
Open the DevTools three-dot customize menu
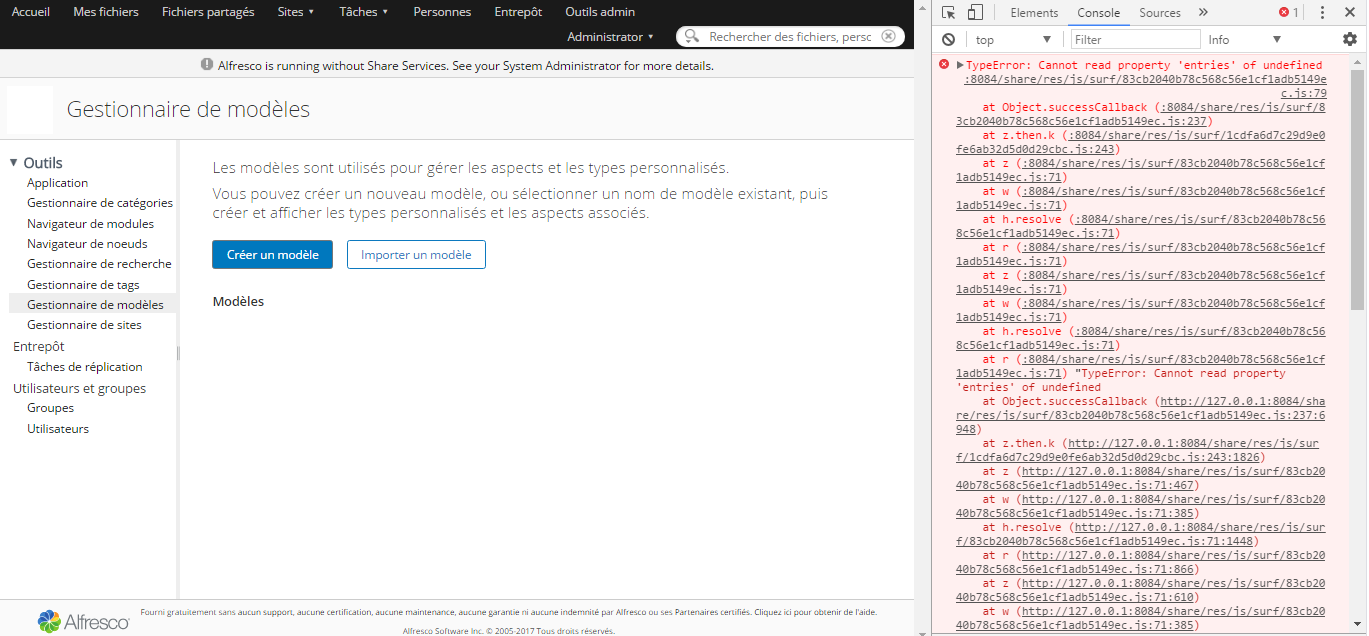(1323, 12)
